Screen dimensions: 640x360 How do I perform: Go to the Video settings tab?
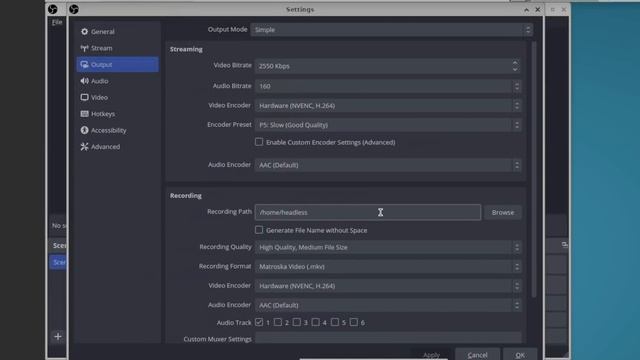pyautogui.click(x=118, y=97)
